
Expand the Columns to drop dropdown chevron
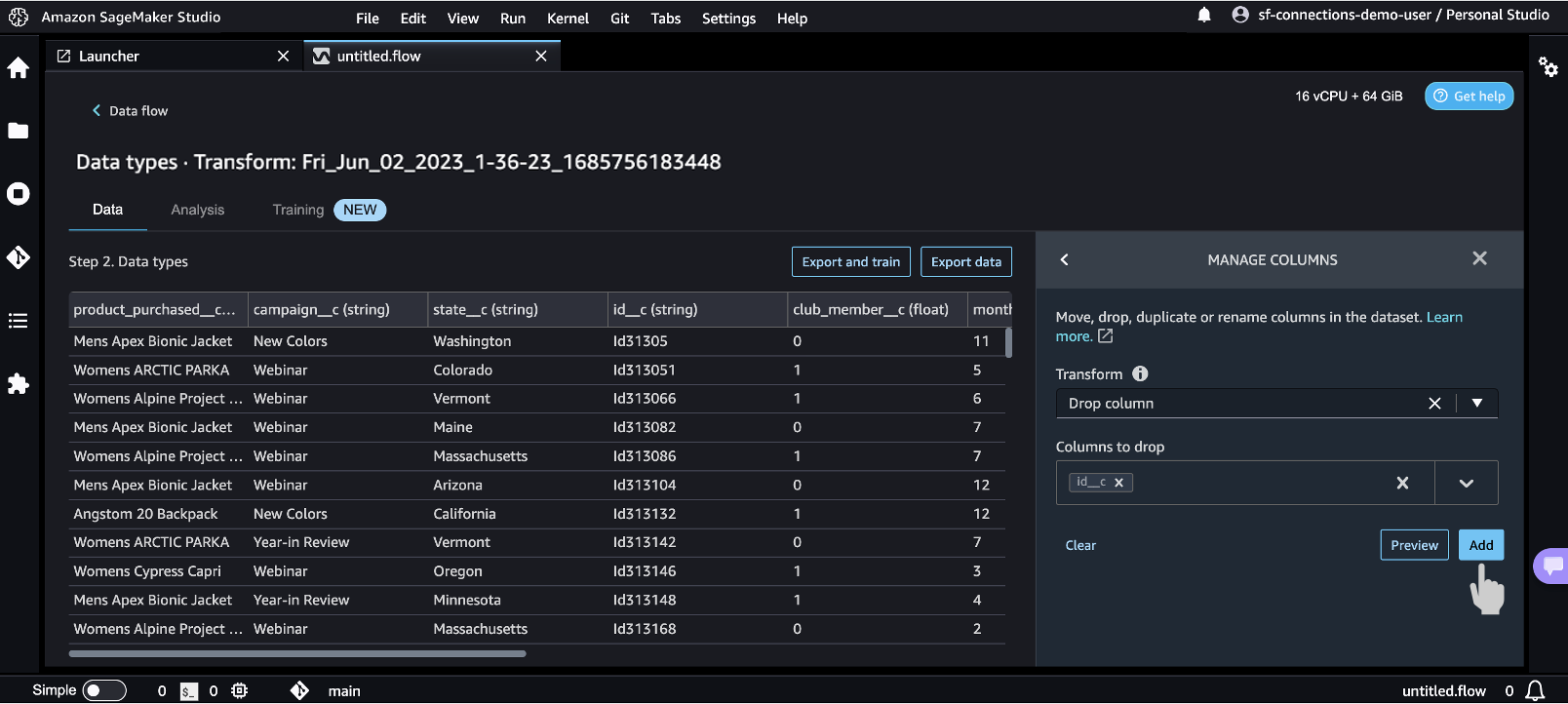[1466, 483]
